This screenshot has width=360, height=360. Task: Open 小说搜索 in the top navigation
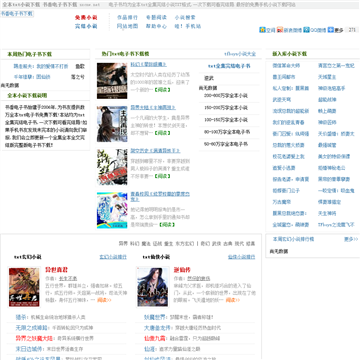click(x=185, y=17)
